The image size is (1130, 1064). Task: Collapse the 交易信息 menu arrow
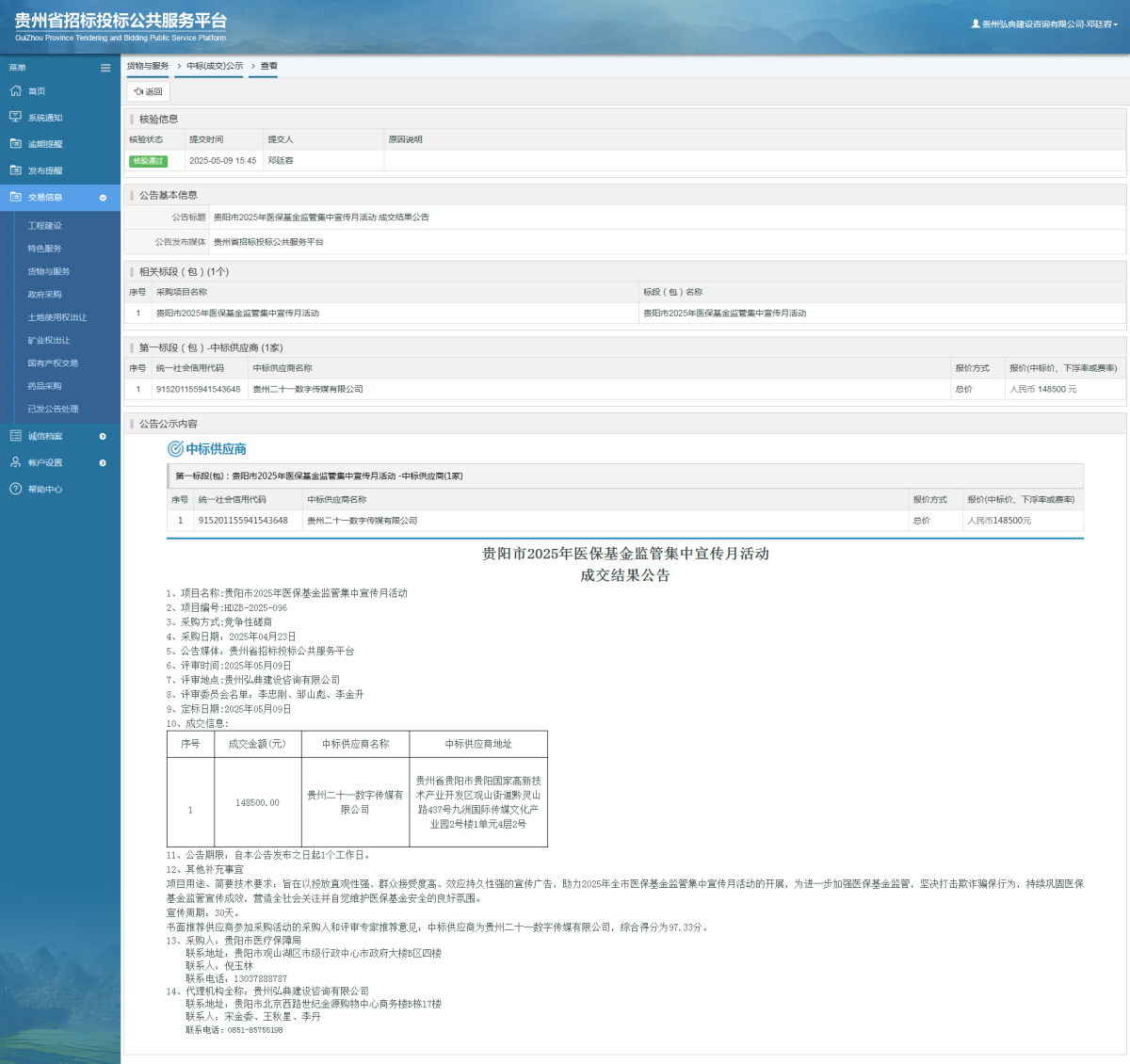[x=103, y=198]
